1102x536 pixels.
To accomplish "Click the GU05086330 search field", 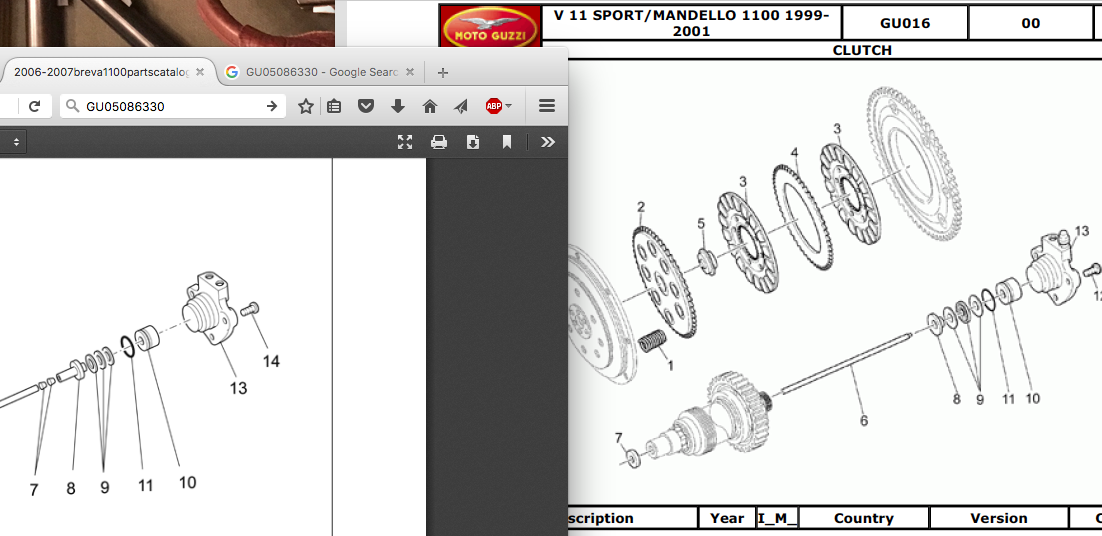I will pyautogui.click(x=172, y=106).
